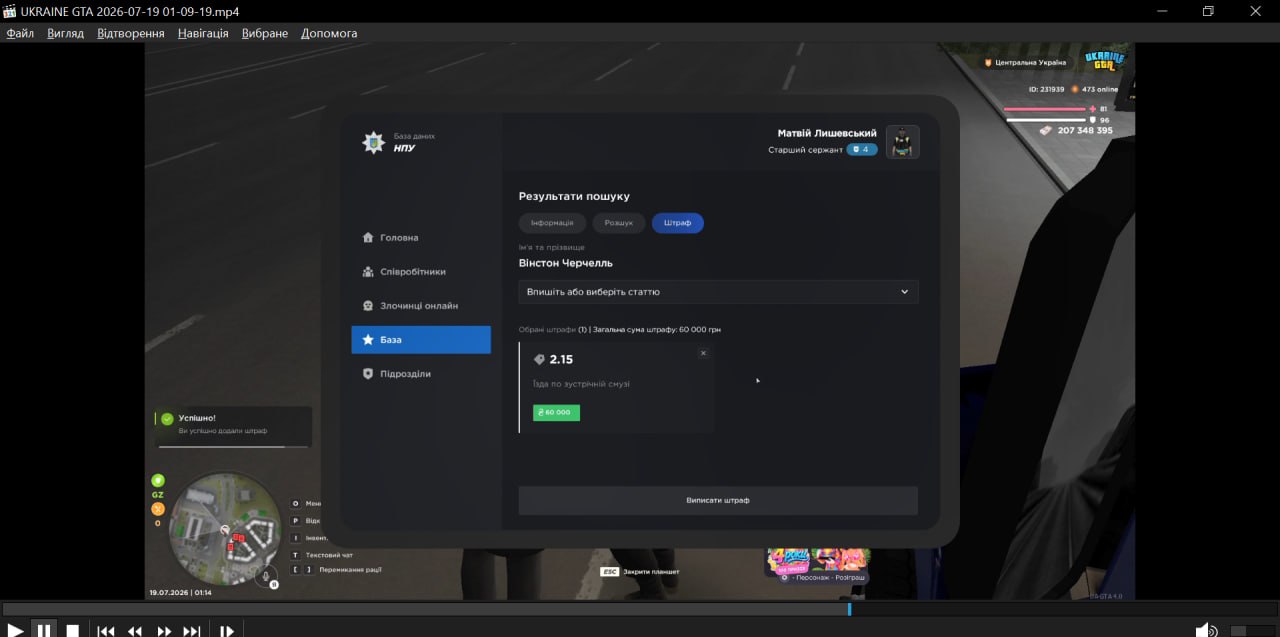Go to Головна in the sidebar
1280x637 pixels.
[421, 238]
